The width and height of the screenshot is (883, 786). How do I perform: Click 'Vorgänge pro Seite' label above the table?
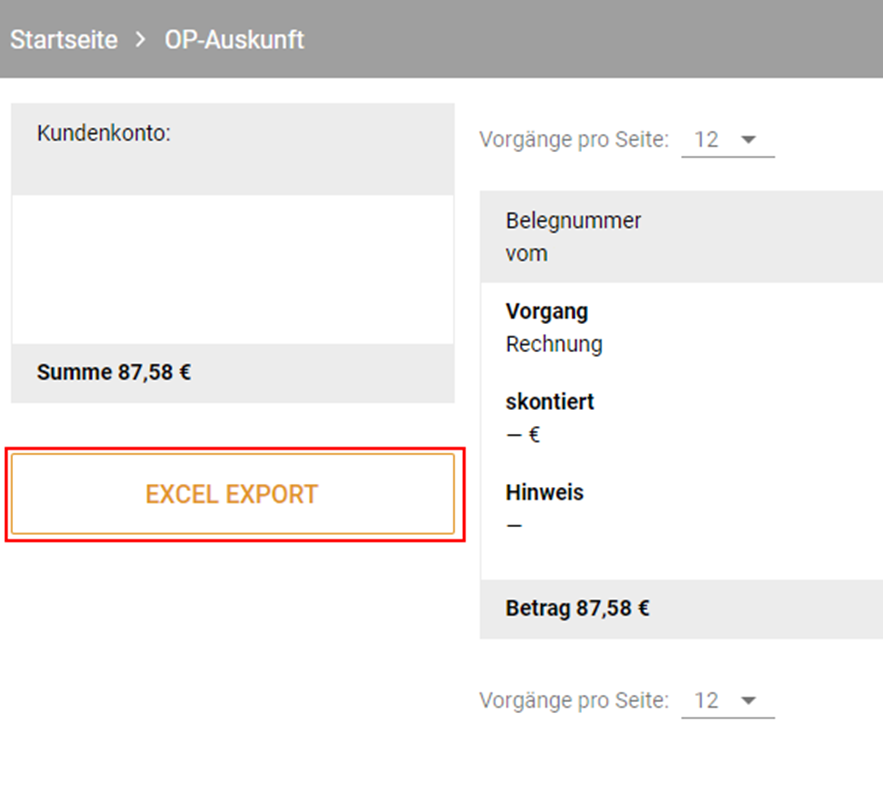tap(573, 140)
